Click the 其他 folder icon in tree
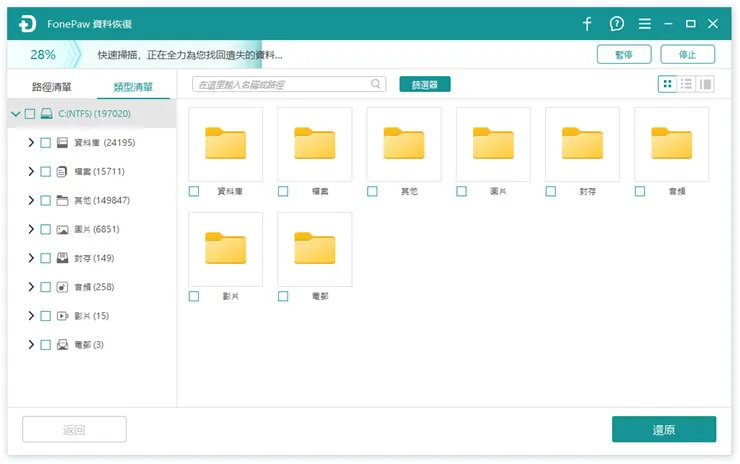The width and height of the screenshot is (740, 464). (x=62, y=200)
